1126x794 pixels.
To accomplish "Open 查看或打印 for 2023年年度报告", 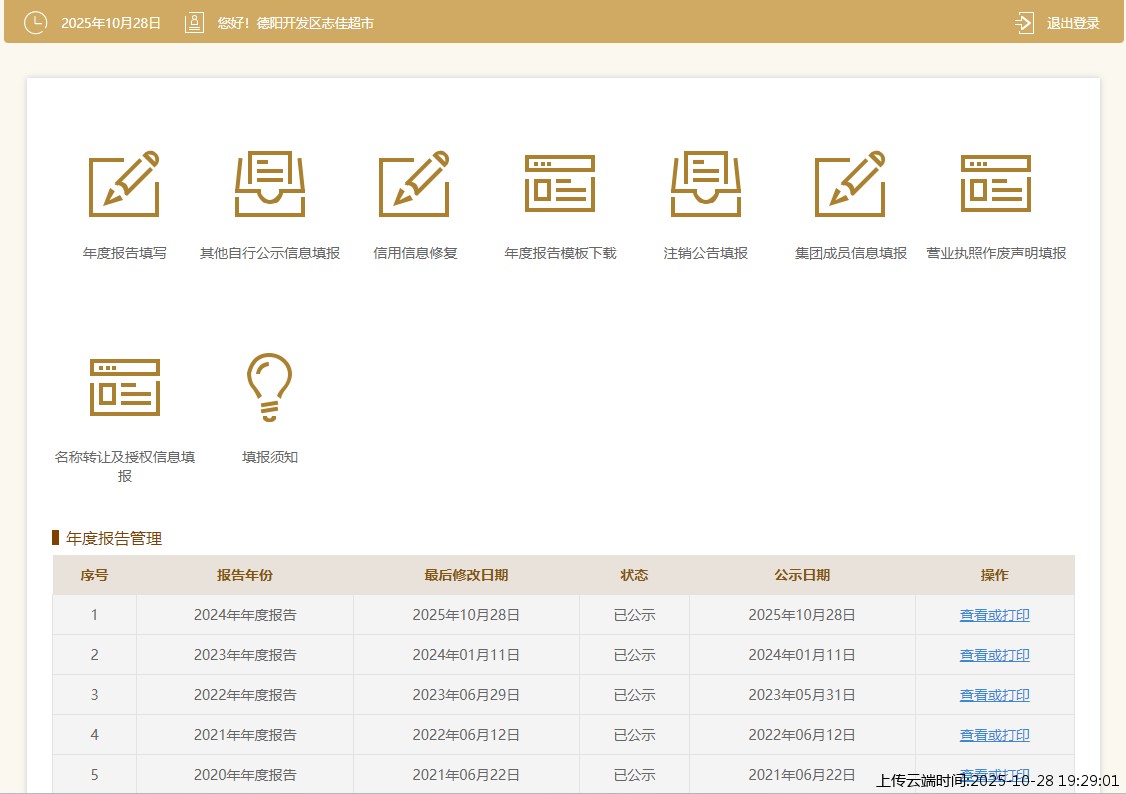I will click(x=994, y=655).
